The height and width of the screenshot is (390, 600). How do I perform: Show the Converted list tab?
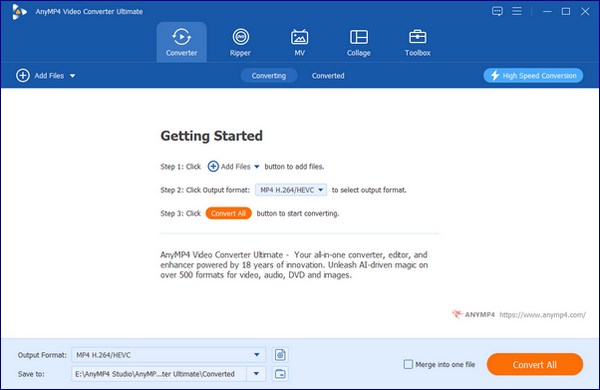(328, 76)
